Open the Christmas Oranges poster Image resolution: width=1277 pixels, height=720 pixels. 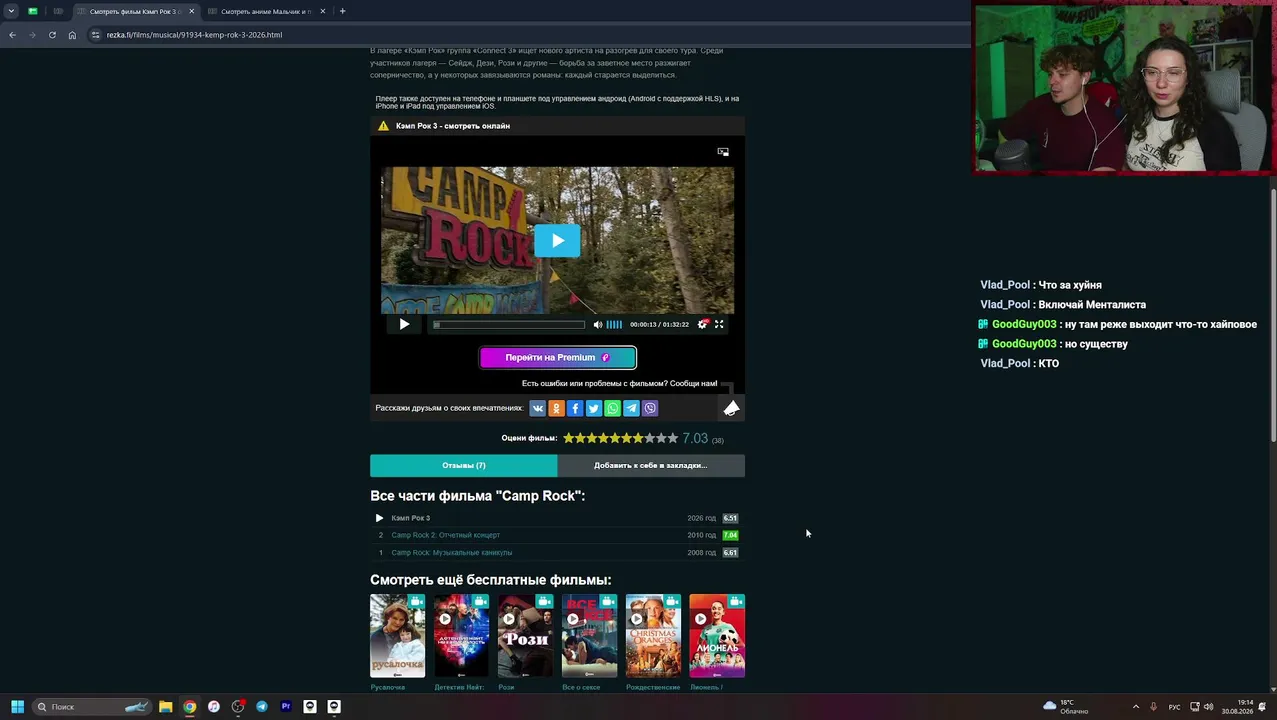click(653, 636)
